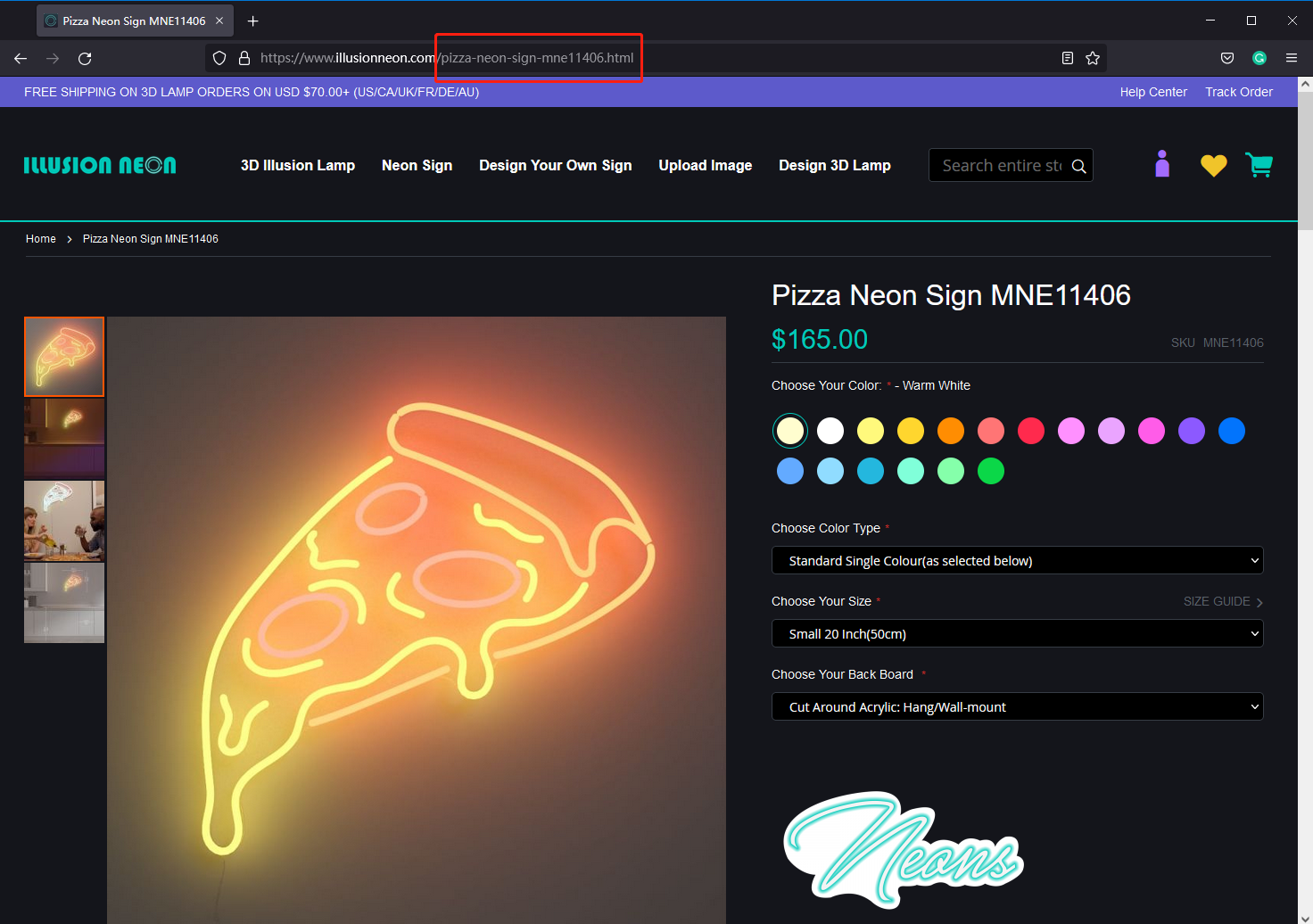
Task: Click the search magnifier icon
Action: [1078, 166]
